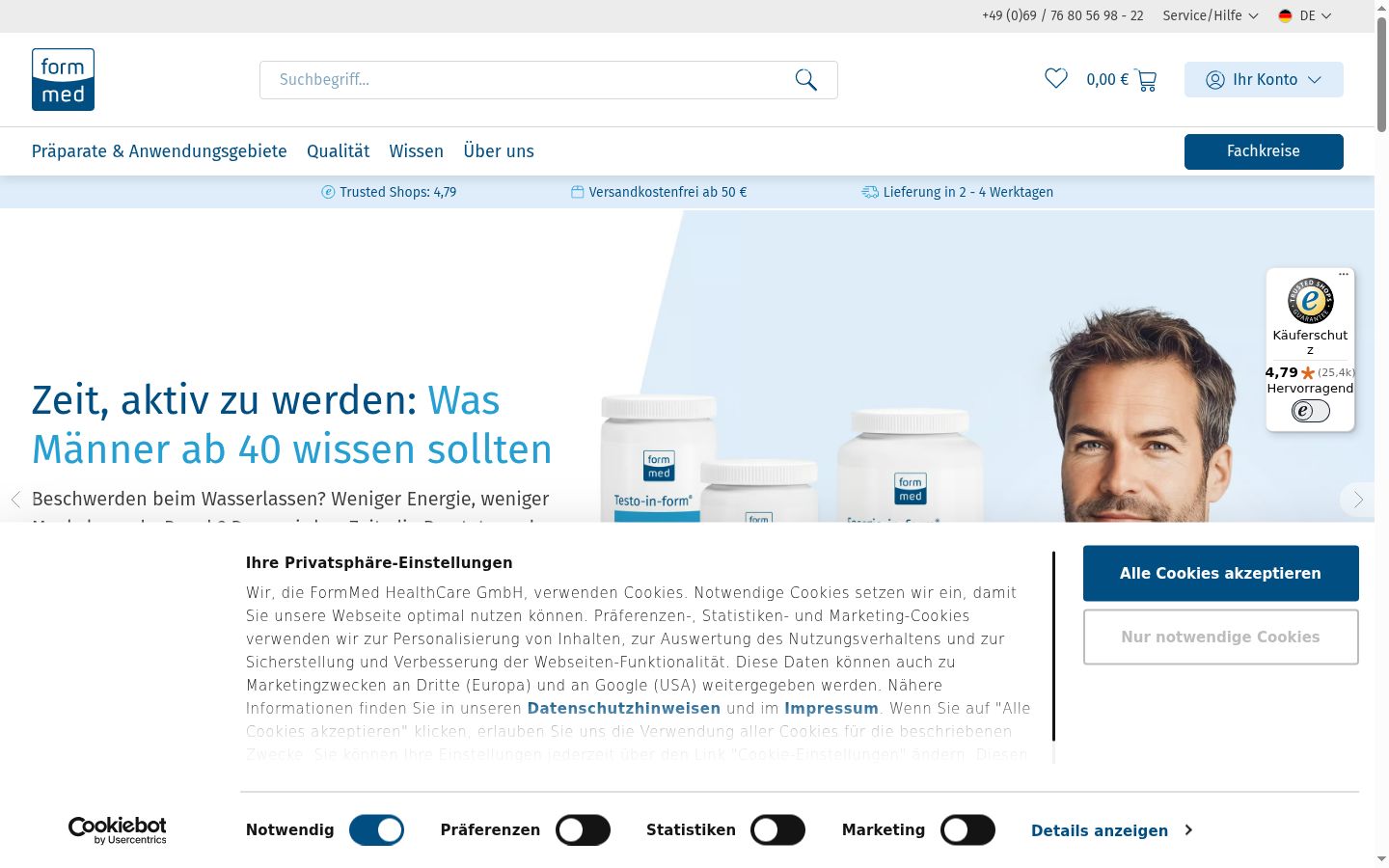Click the search magnifier icon
The image size is (1389, 868).
point(806,80)
